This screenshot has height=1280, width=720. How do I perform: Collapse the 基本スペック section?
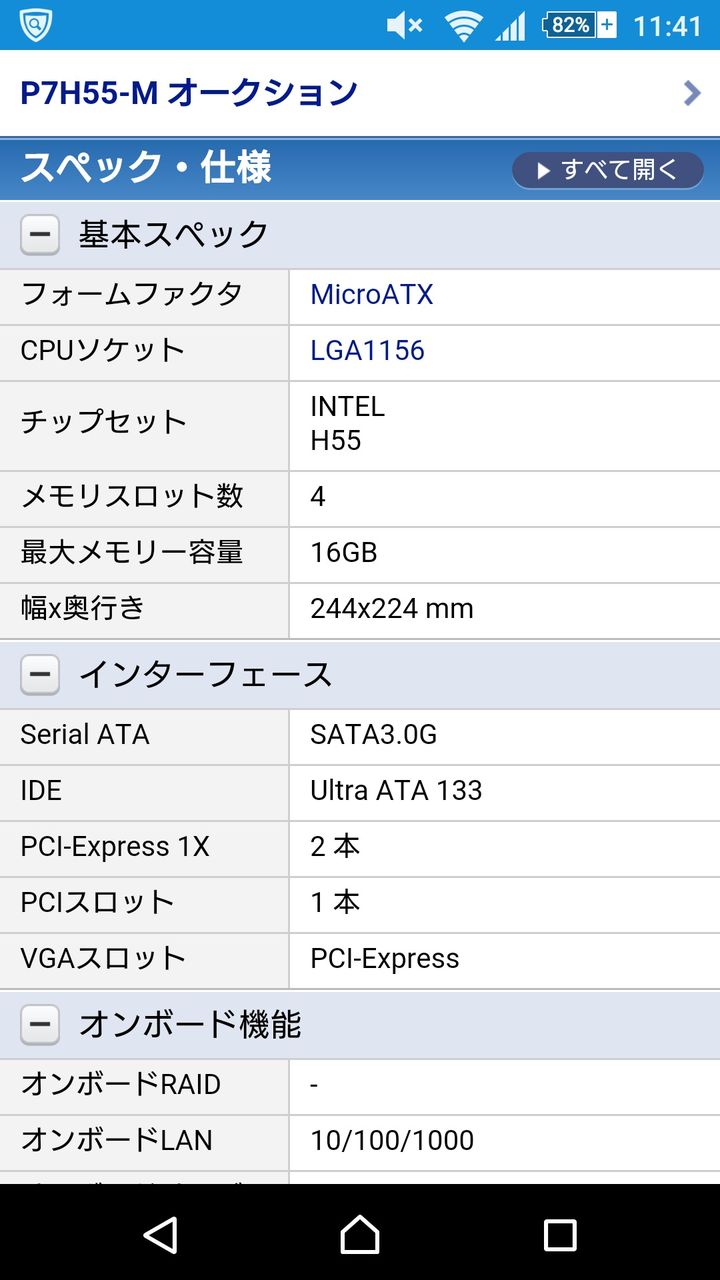pos(40,235)
